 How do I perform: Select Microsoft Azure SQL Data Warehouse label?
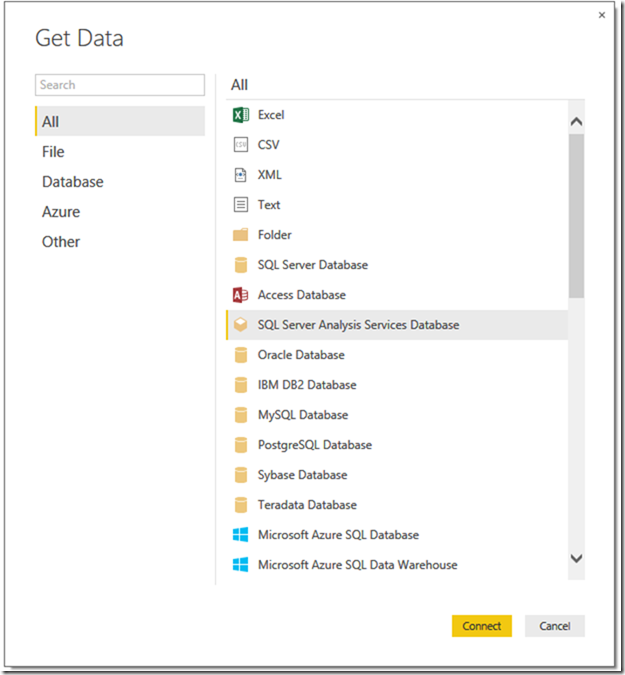(358, 565)
